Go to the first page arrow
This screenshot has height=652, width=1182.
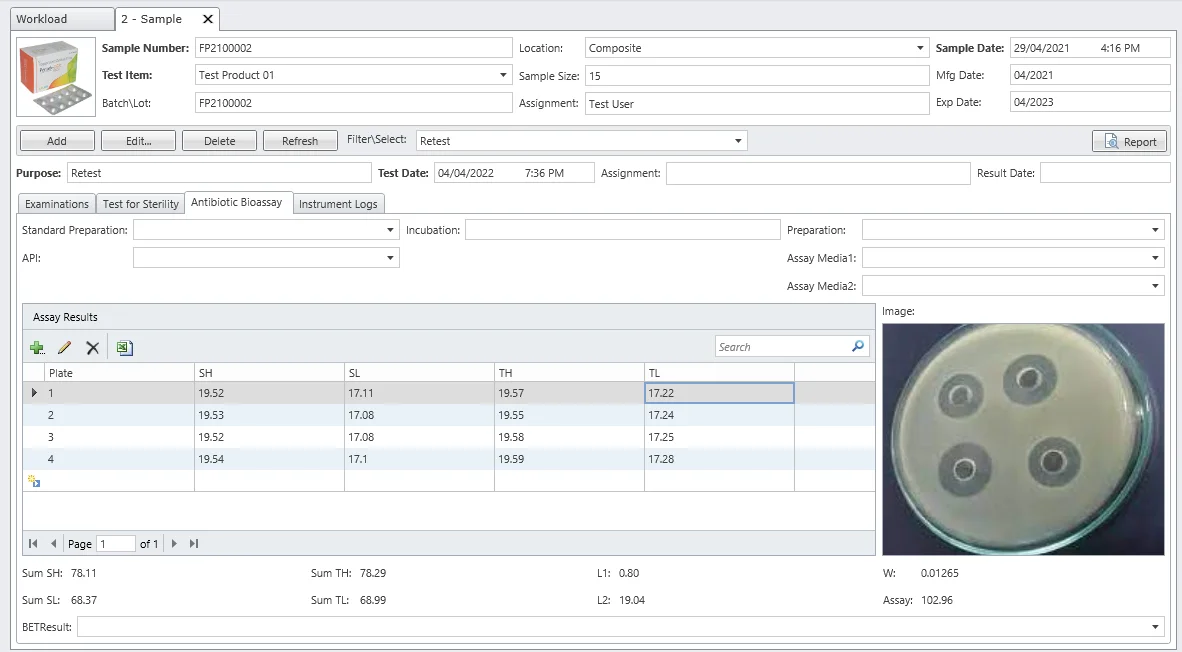tap(33, 544)
